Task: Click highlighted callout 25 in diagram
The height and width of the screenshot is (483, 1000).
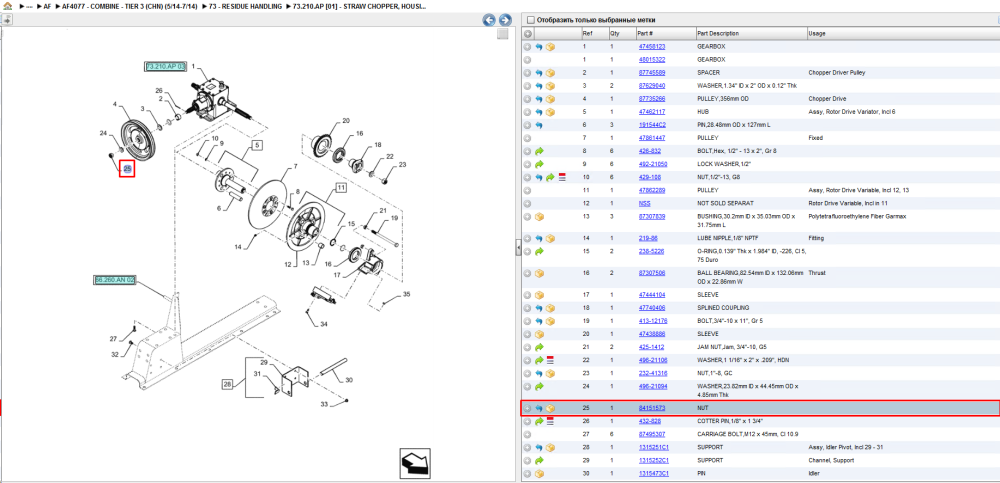Action: 128,168
